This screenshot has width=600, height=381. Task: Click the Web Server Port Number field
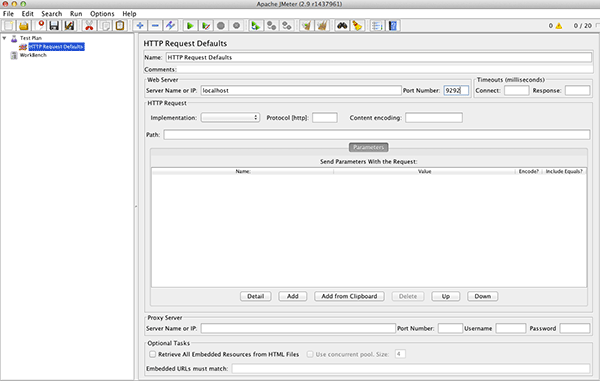pyautogui.click(x=456, y=90)
